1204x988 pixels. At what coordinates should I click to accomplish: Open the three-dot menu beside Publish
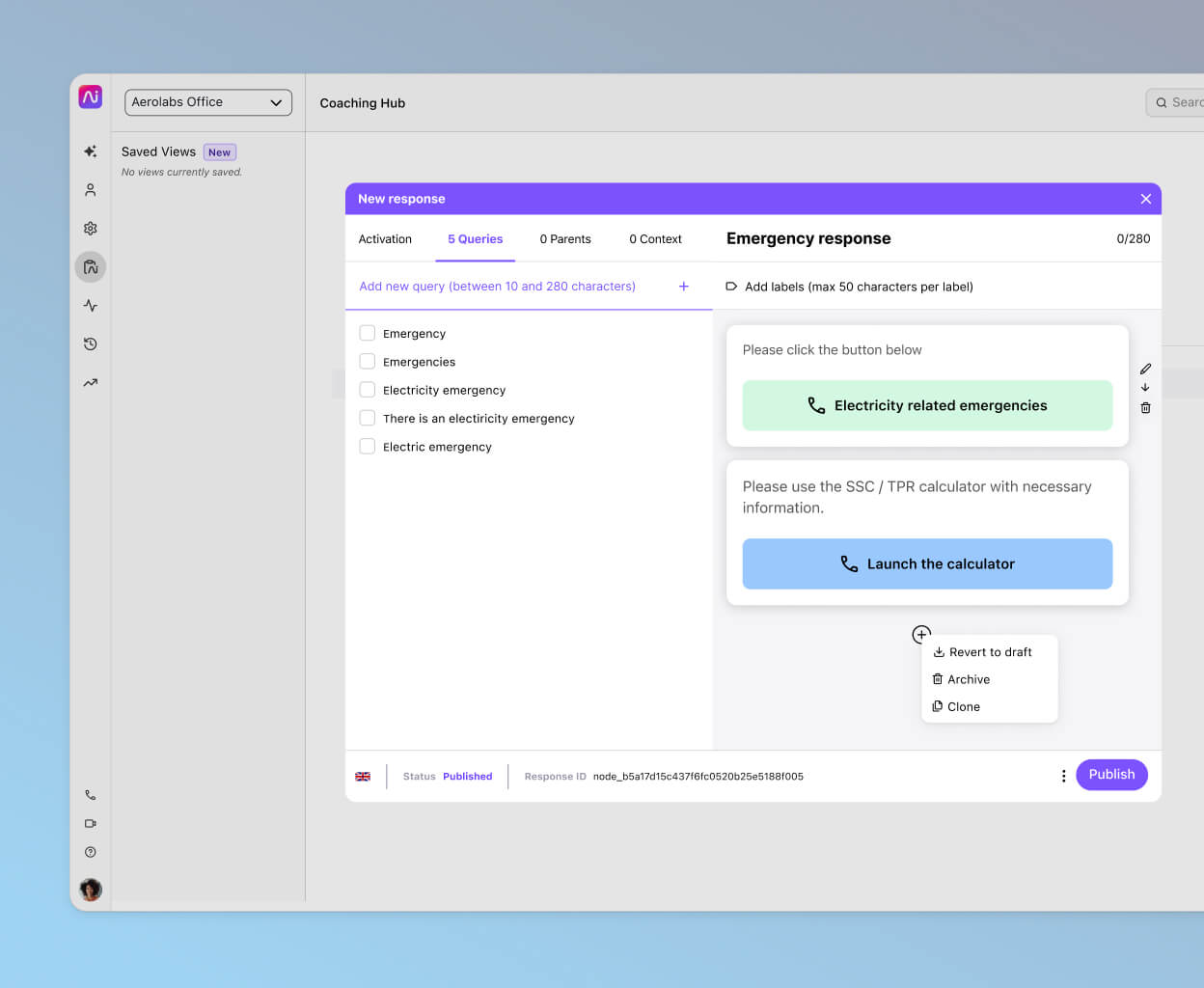(1063, 775)
